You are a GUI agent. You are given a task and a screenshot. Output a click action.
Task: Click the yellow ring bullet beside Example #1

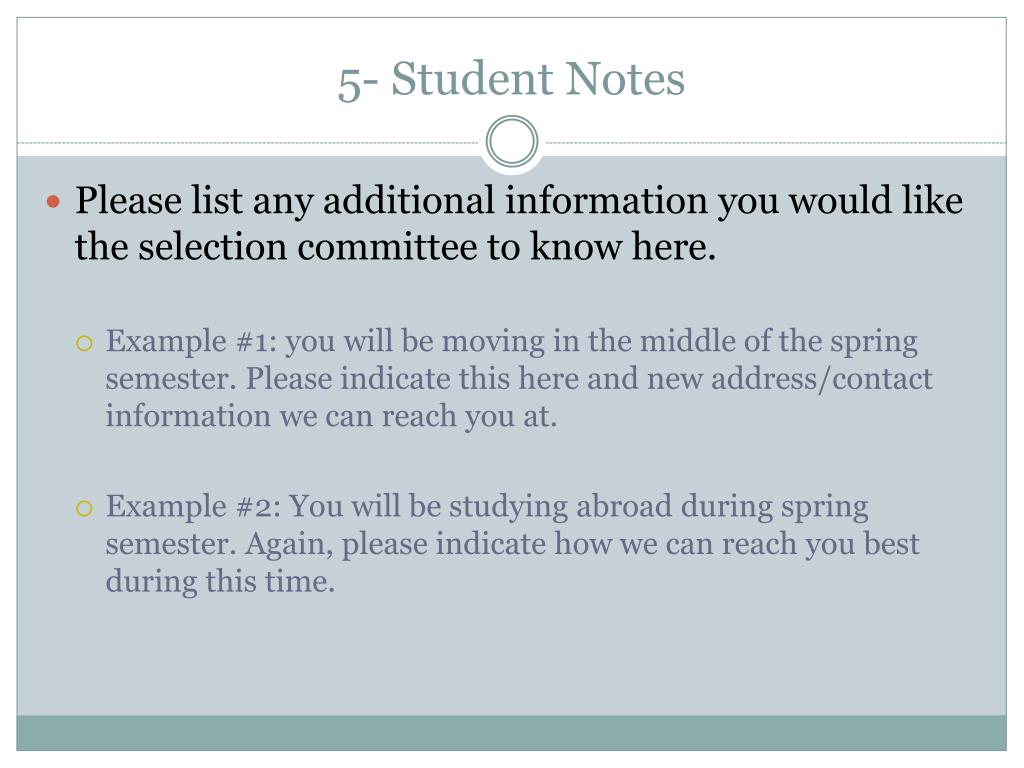pyautogui.click(x=84, y=343)
